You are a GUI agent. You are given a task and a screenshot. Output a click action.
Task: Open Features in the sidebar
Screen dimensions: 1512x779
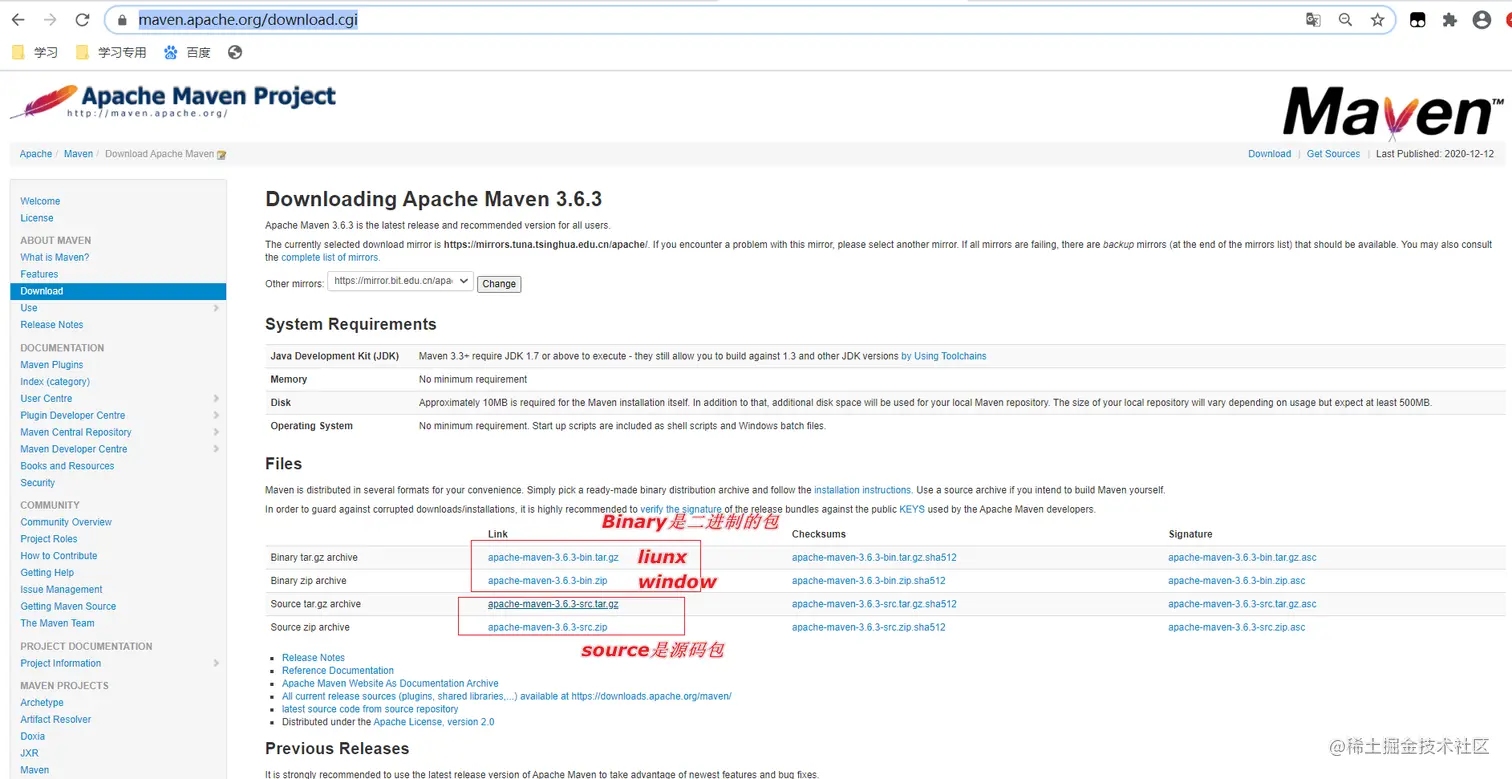[39, 274]
